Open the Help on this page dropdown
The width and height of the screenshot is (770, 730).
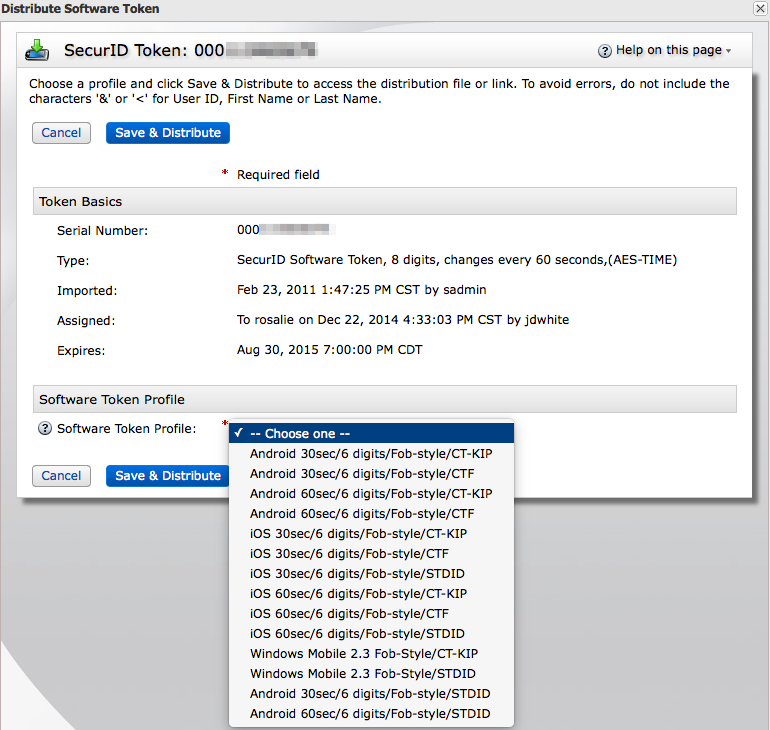pyautogui.click(x=674, y=50)
